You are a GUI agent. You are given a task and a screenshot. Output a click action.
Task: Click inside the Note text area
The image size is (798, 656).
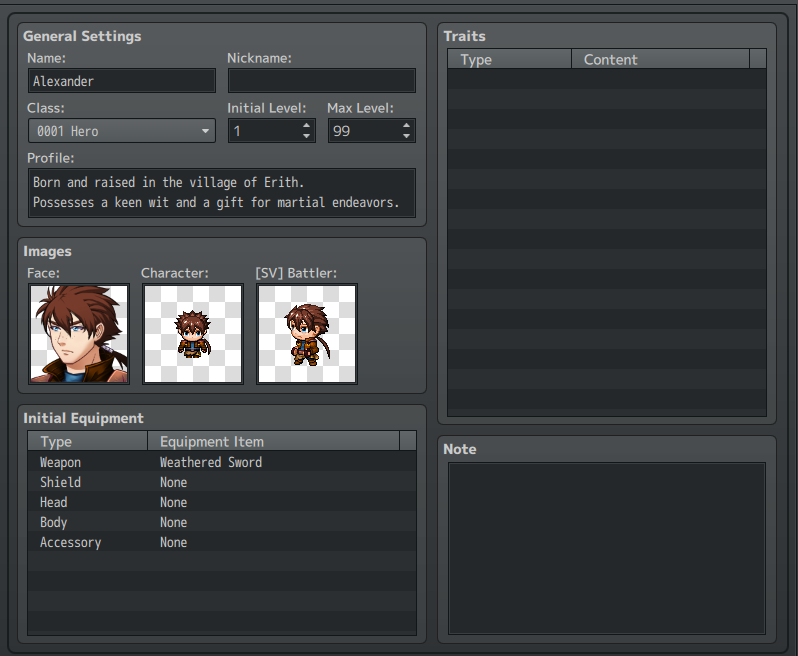coord(607,548)
